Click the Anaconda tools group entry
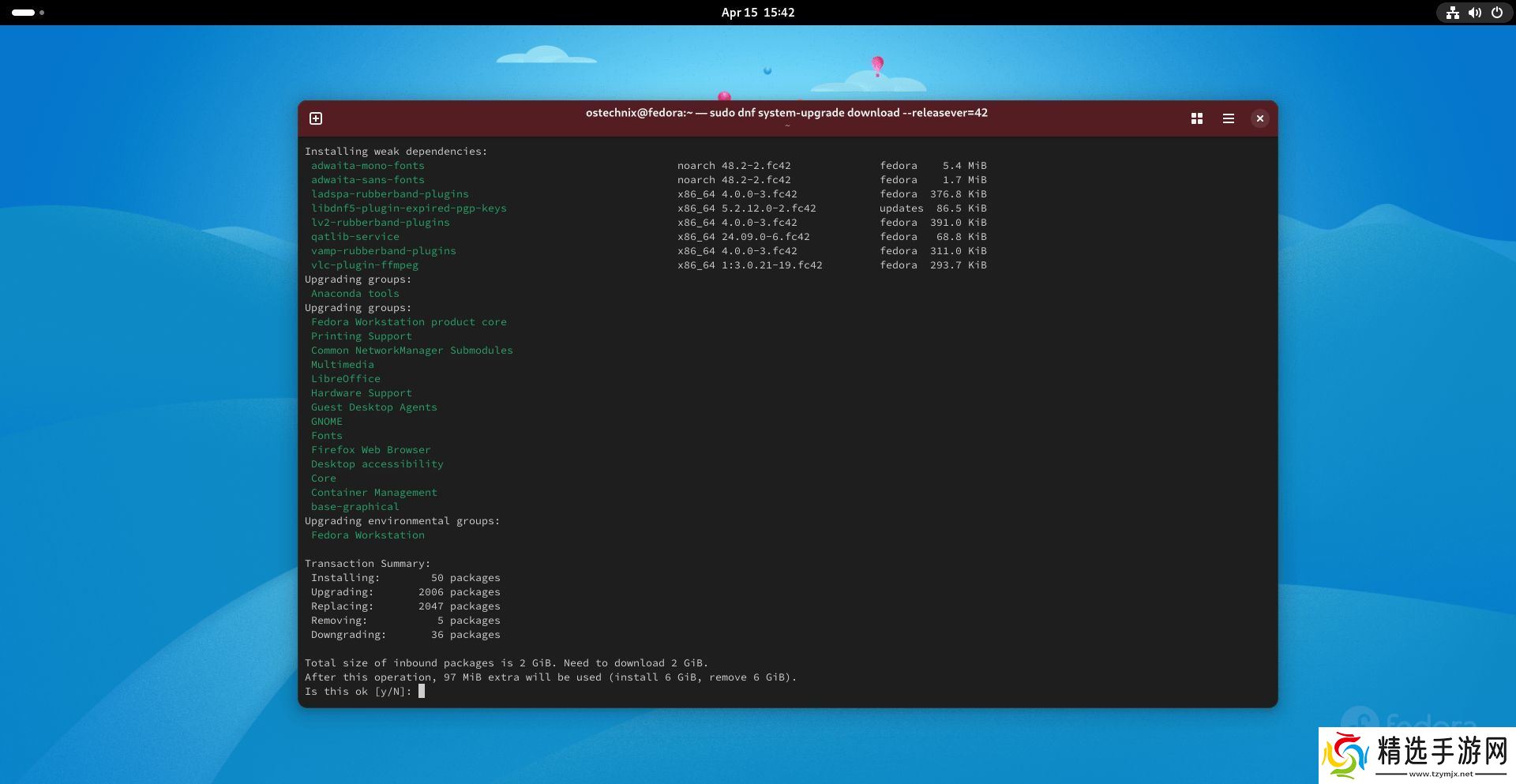This screenshot has width=1516, height=784. [355, 294]
